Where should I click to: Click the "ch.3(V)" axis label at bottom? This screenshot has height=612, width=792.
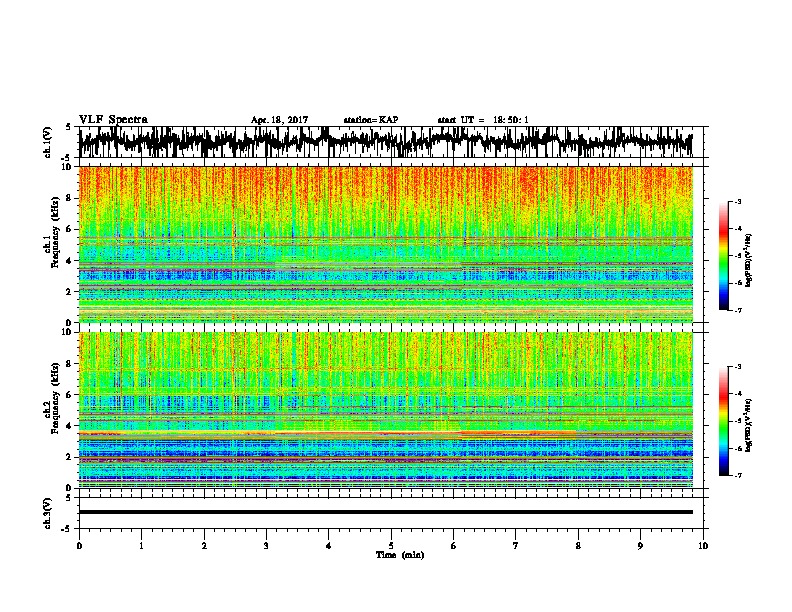47,513
